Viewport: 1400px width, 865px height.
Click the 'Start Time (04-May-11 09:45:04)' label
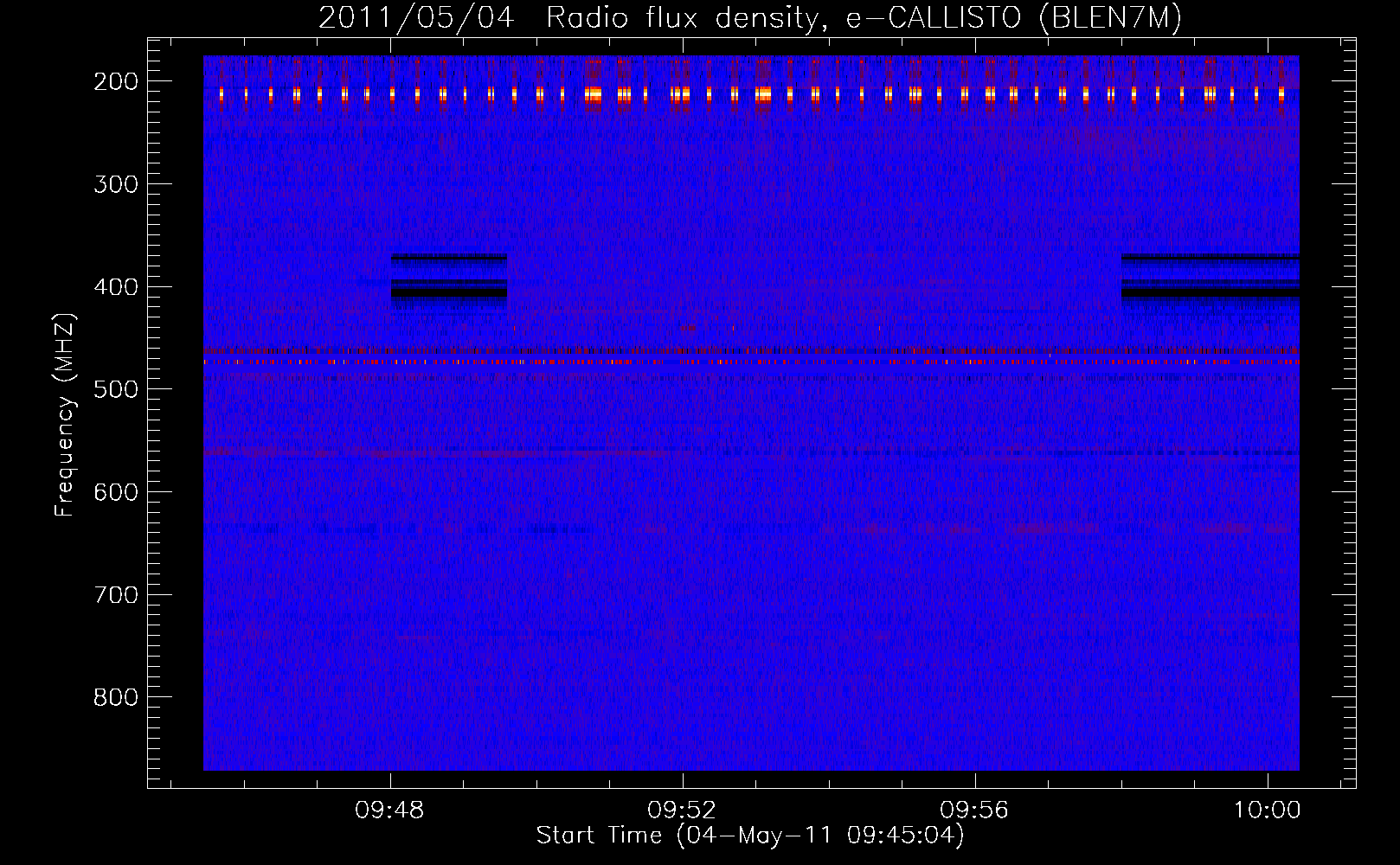749,836
